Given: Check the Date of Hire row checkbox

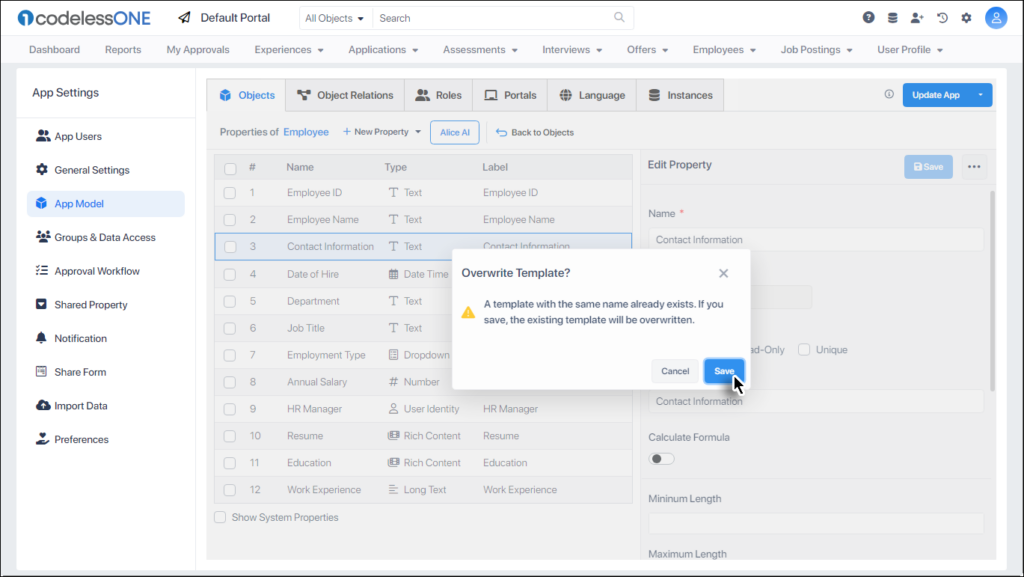Looking at the screenshot, I should pyautogui.click(x=230, y=274).
